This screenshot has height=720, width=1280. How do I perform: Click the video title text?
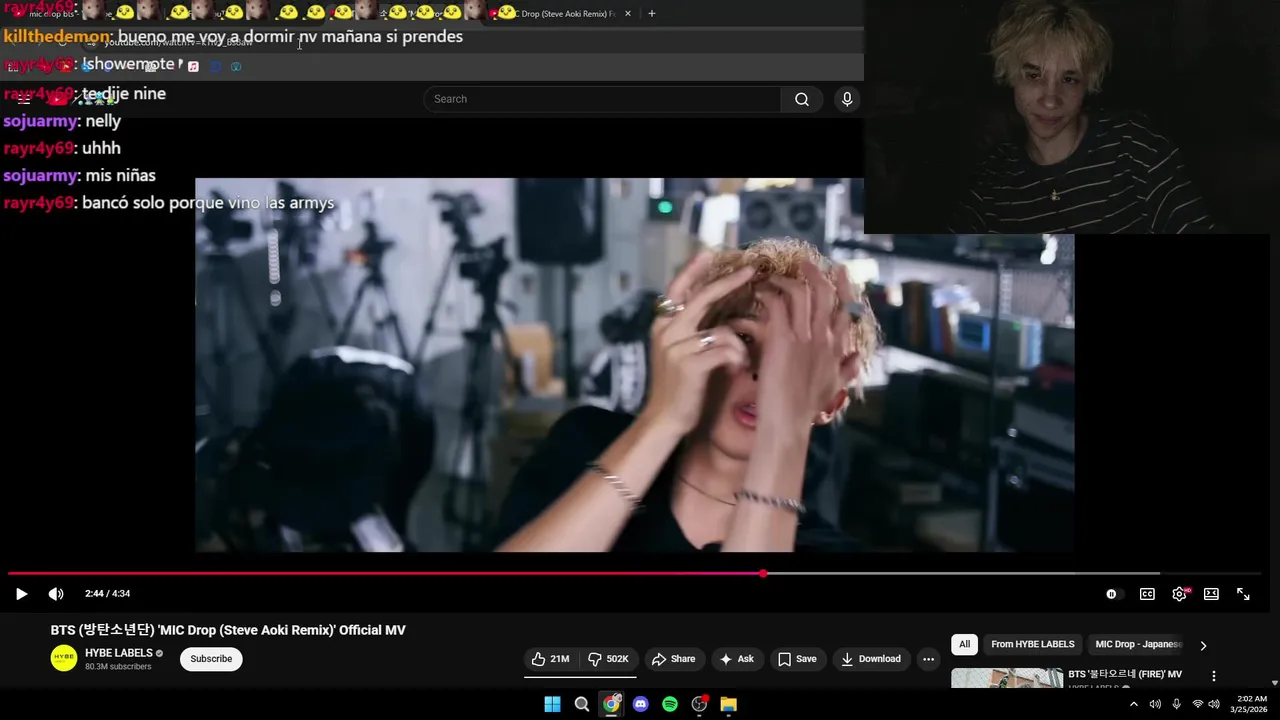click(228, 630)
